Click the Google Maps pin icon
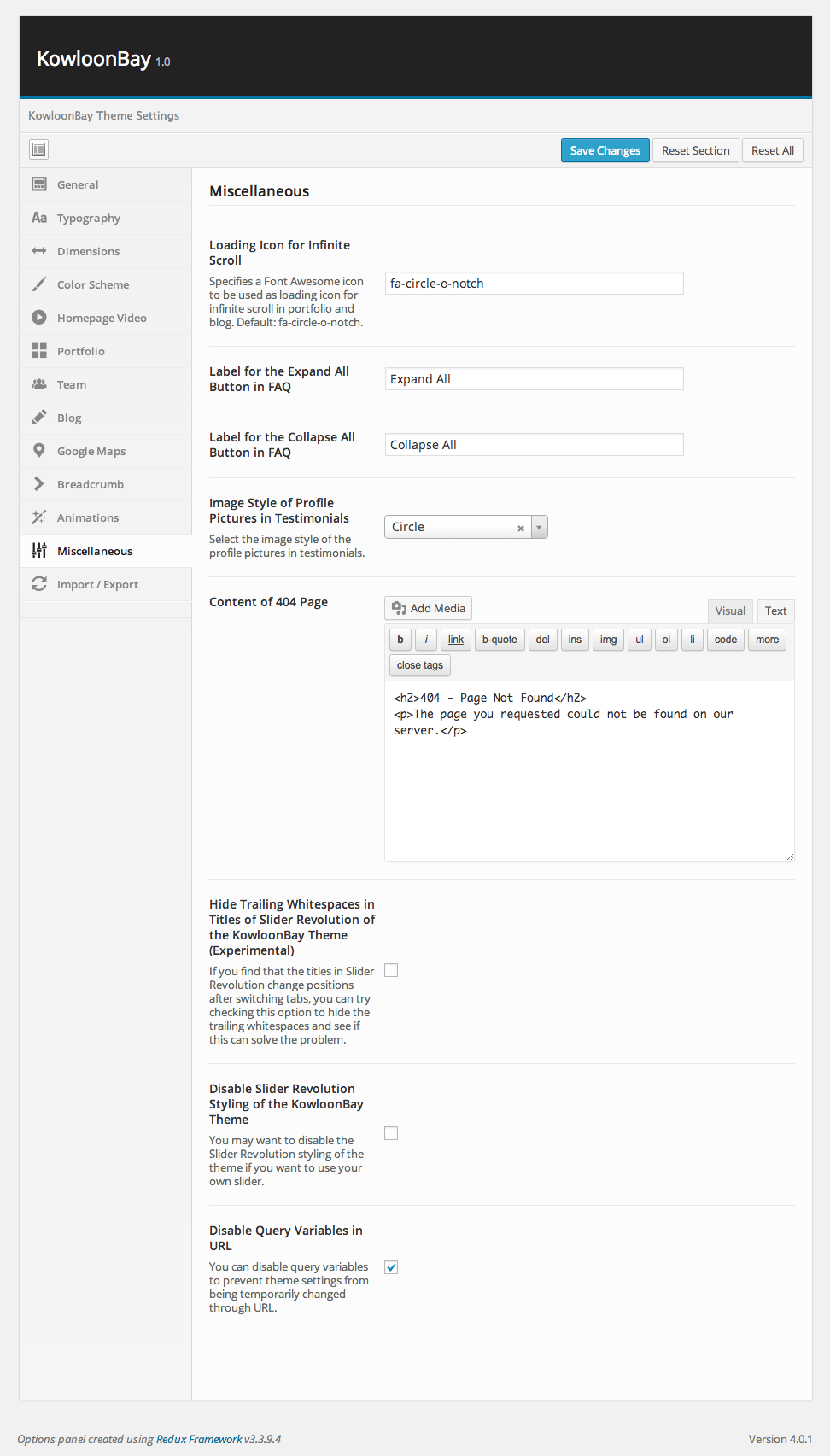The width and height of the screenshot is (830, 1456). point(39,451)
